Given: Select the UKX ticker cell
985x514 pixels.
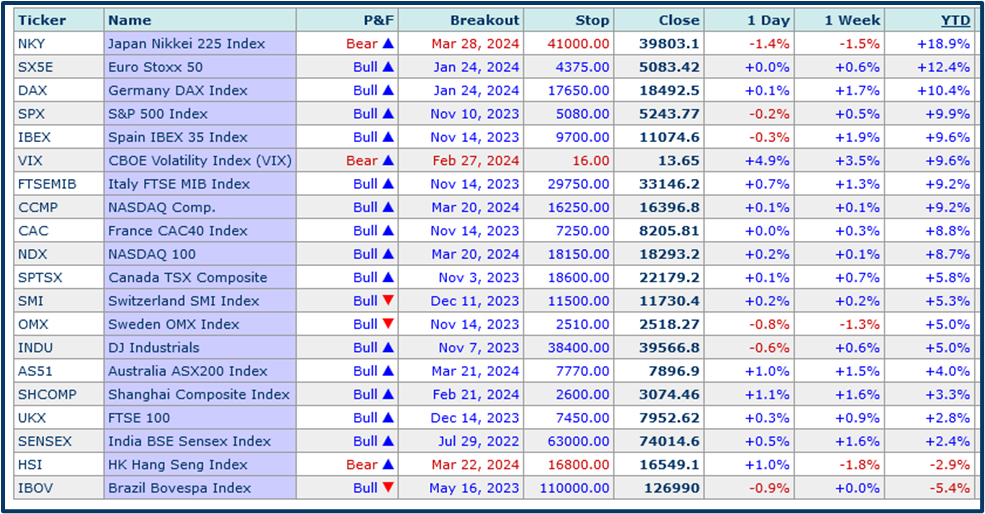Looking at the screenshot, I should pyautogui.click(x=60, y=417).
